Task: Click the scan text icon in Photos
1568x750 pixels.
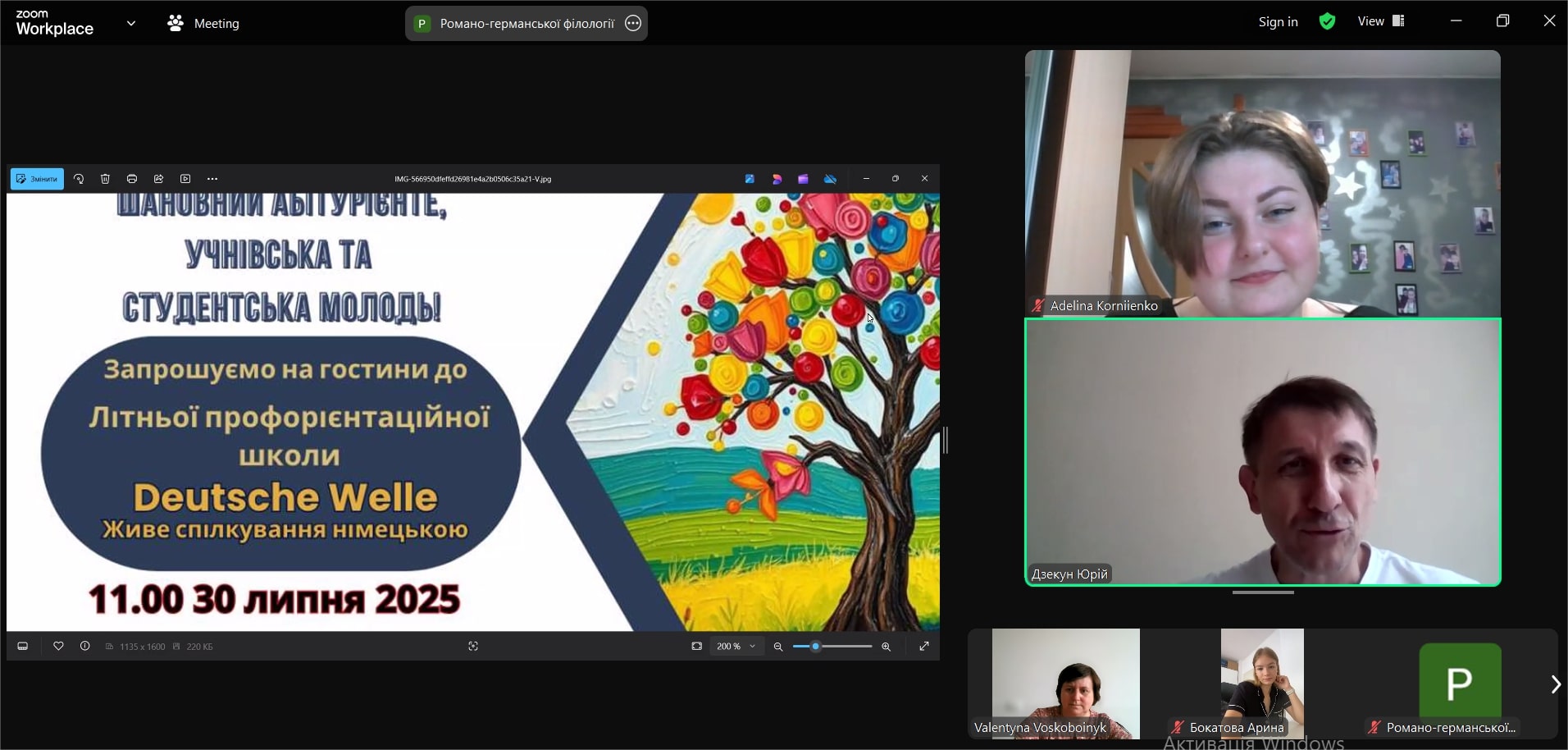Action: (x=473, y=647)
